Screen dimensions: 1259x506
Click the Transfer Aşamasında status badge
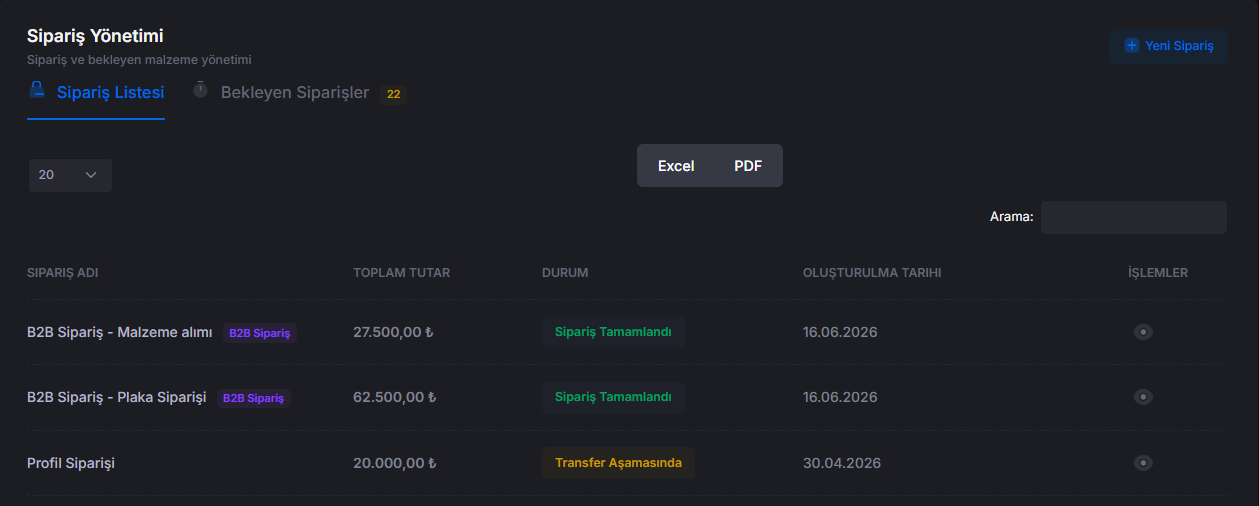pyautogui.click(x=618, y=463)
